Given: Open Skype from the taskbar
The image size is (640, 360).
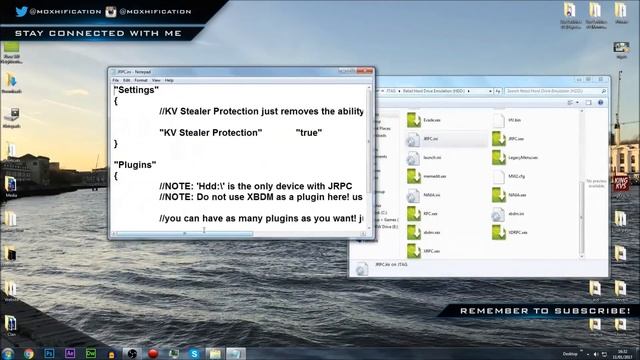Looking at the screenshot, I should coord(194,353).
